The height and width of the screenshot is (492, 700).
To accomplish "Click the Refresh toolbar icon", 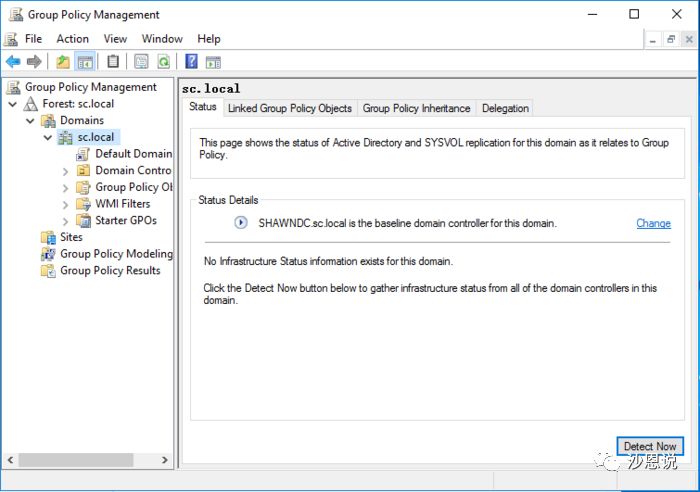I will click(x=164, y=61).
